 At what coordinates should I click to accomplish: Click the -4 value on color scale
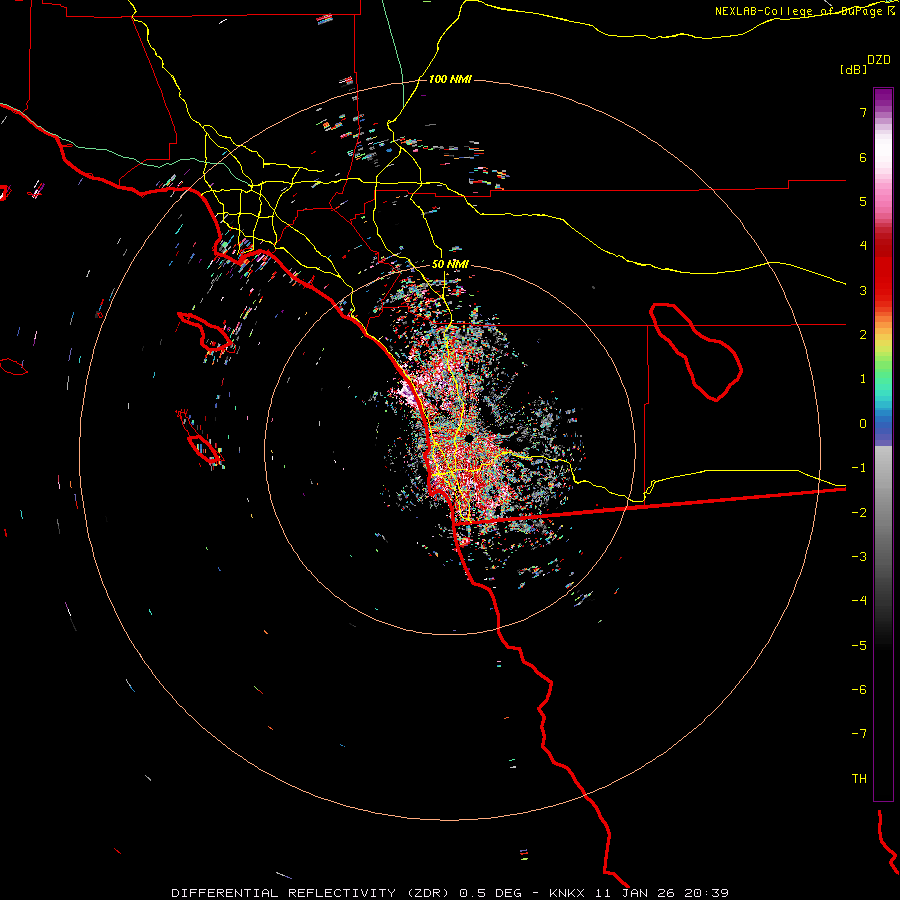[x=859, y=601]
